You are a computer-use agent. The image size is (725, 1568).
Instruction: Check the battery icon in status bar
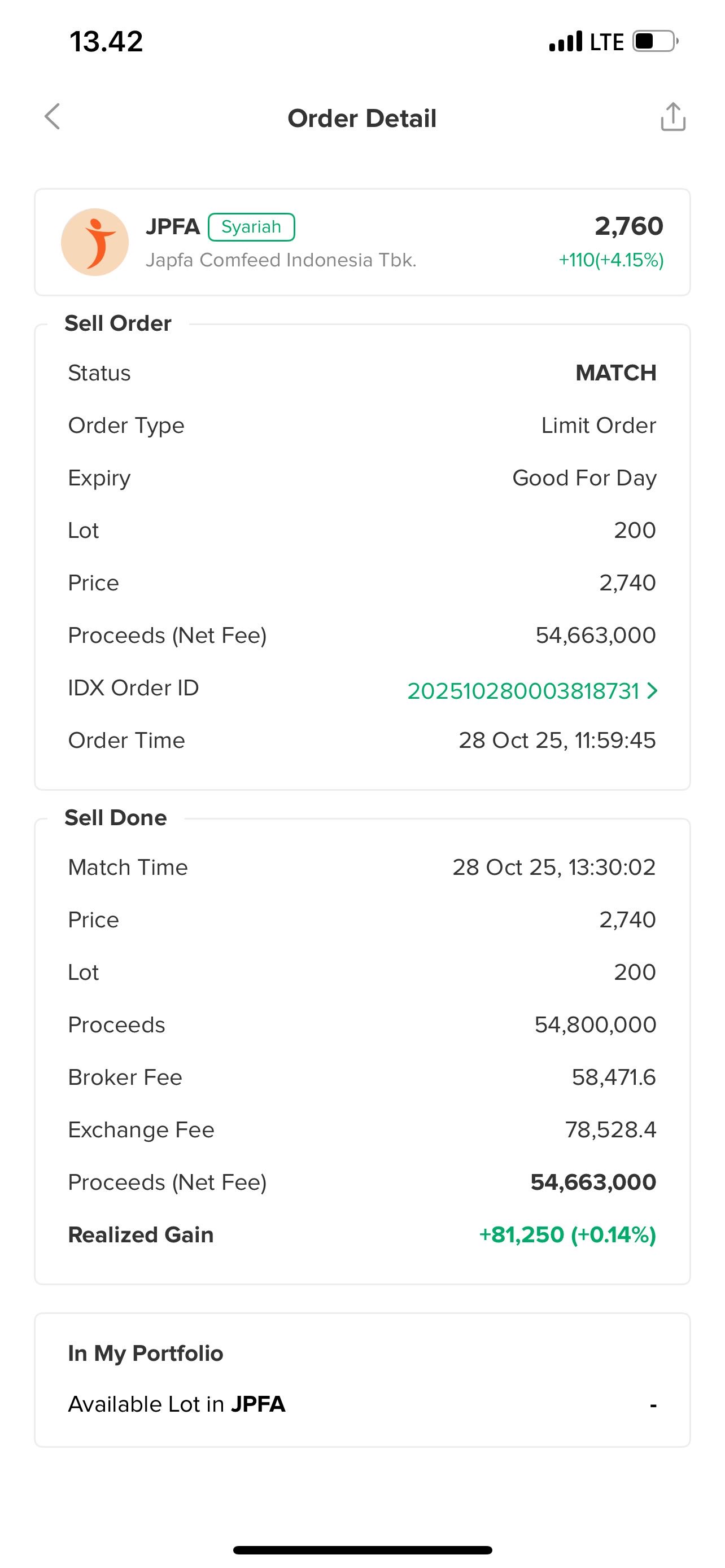point(655,41)
